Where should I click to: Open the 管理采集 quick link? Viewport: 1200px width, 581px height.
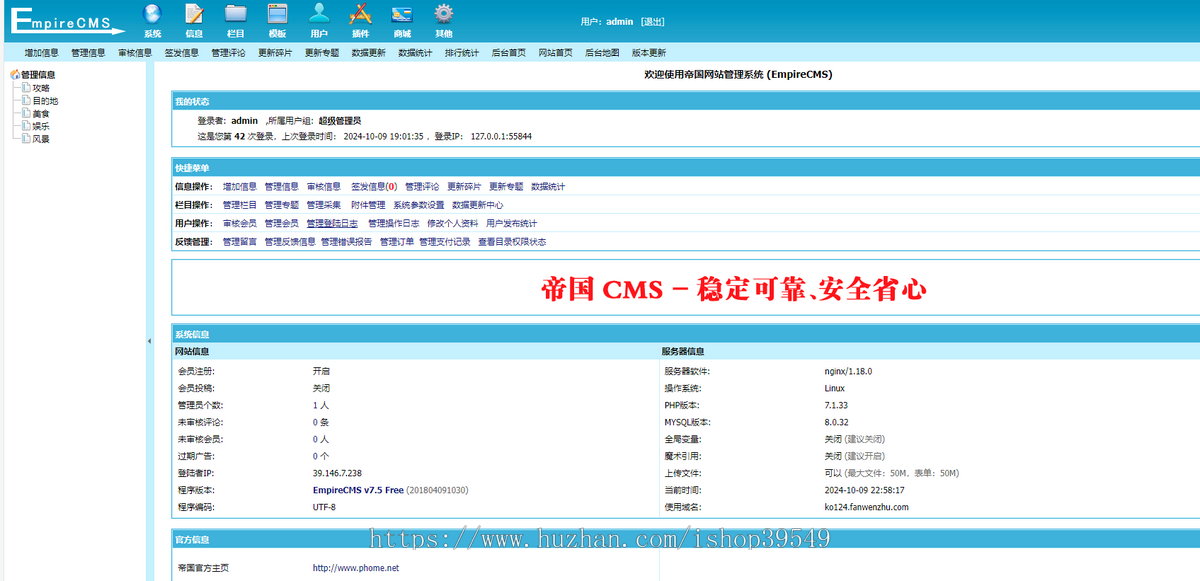click(x=324, y=204)
